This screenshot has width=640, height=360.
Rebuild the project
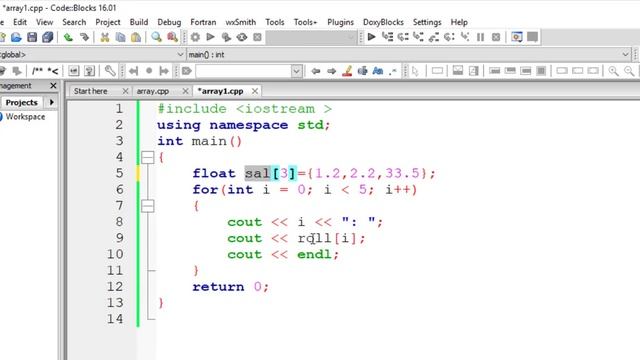coord(242,38)
